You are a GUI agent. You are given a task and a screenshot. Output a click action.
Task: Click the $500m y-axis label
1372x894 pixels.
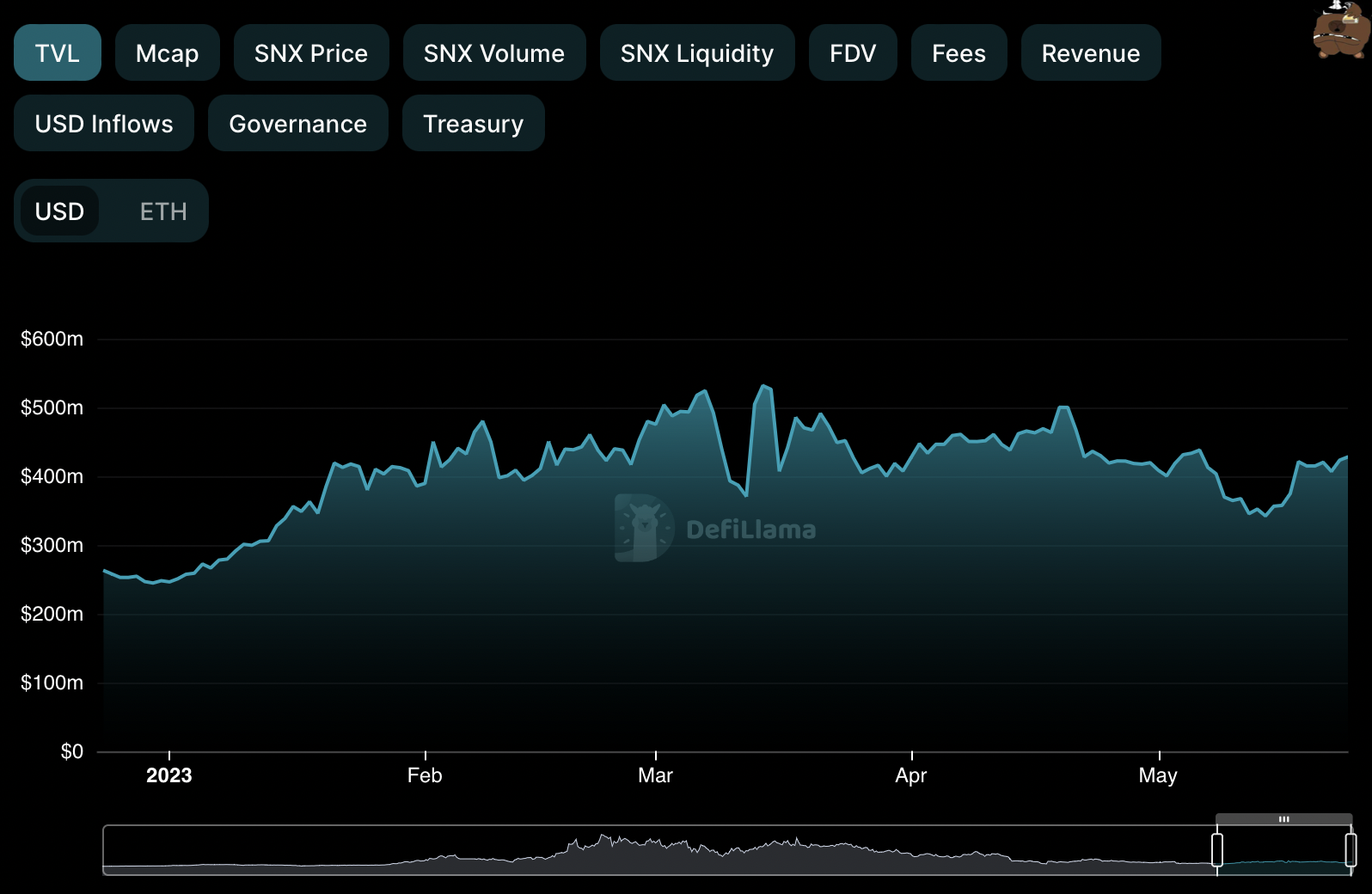click(52, 407)
